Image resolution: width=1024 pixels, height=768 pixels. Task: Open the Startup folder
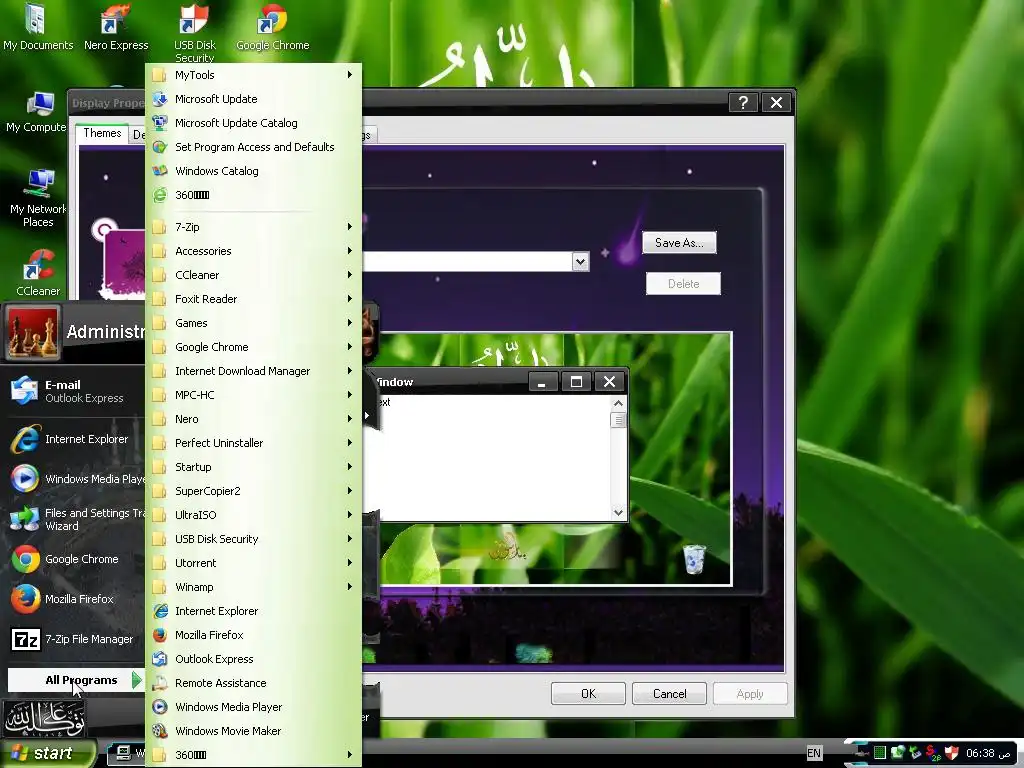click(253, 467)
